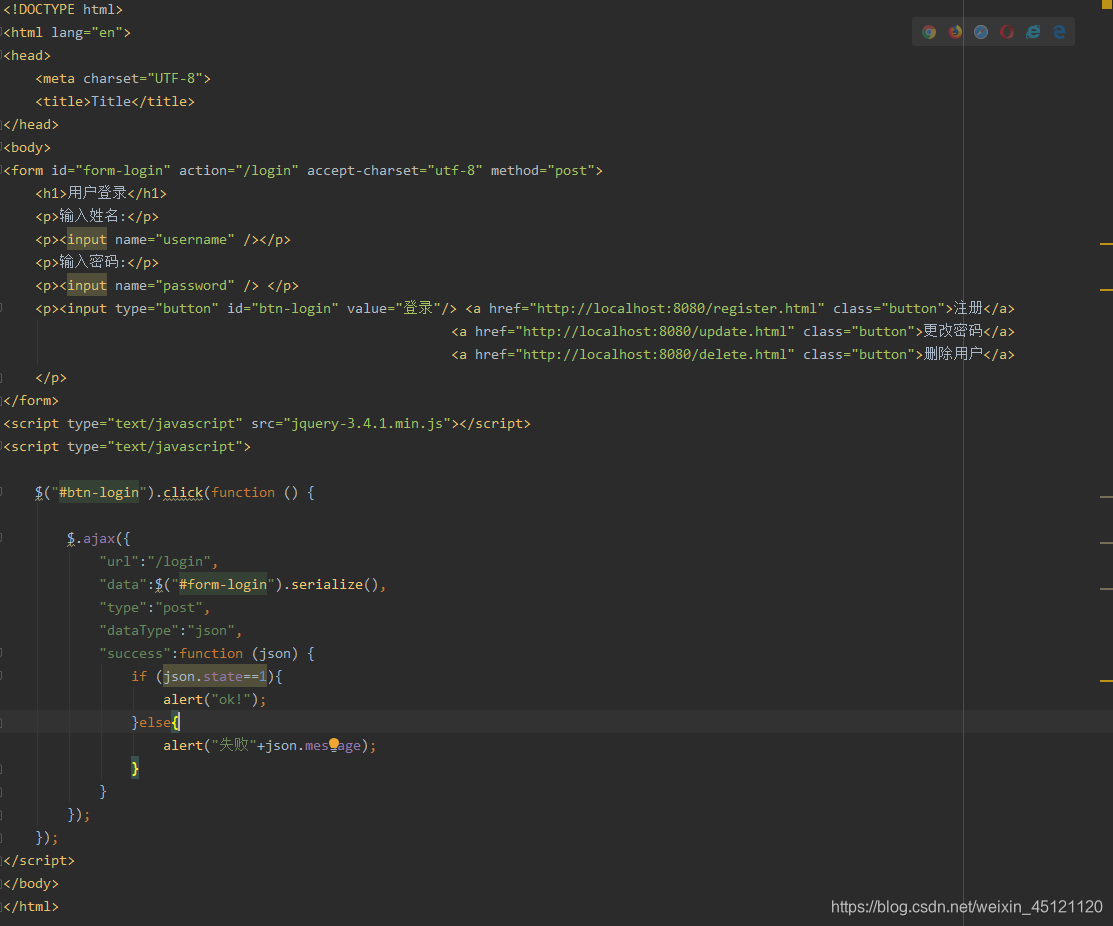Open page in Chrome browser icon
This screenshot has height=926, width=1113.
929,32
